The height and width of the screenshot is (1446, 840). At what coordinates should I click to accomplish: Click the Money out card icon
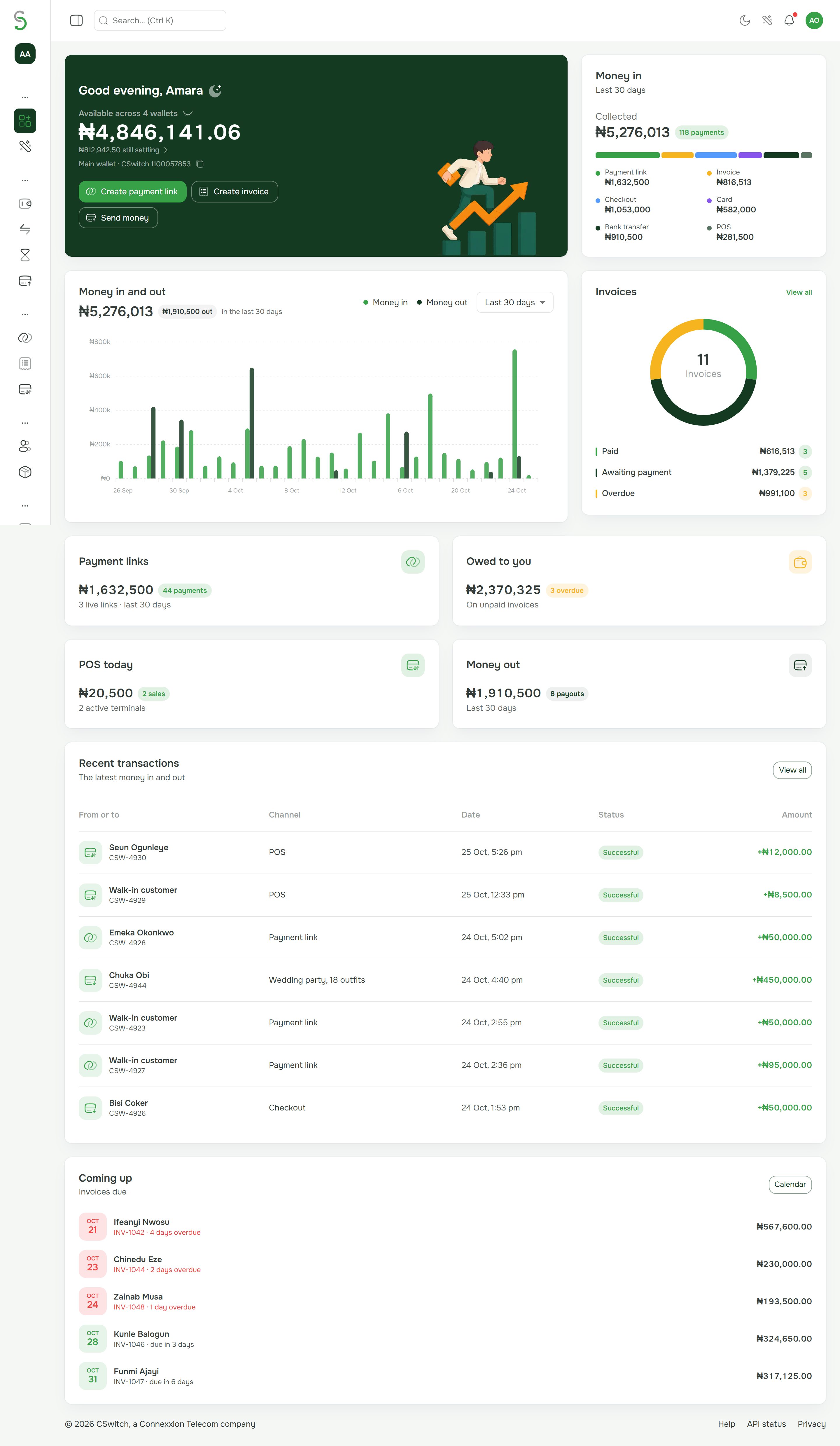tap(800, 666)
